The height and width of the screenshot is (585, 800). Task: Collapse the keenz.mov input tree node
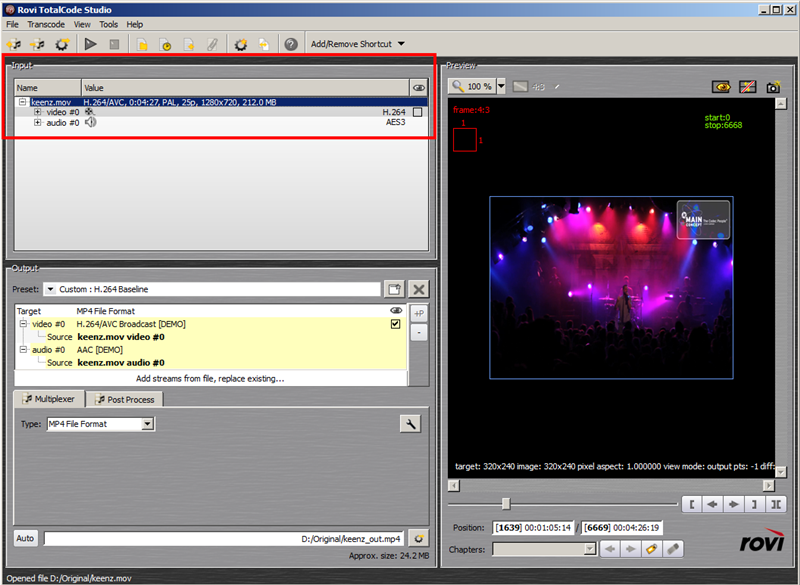(x=22, y=102)
